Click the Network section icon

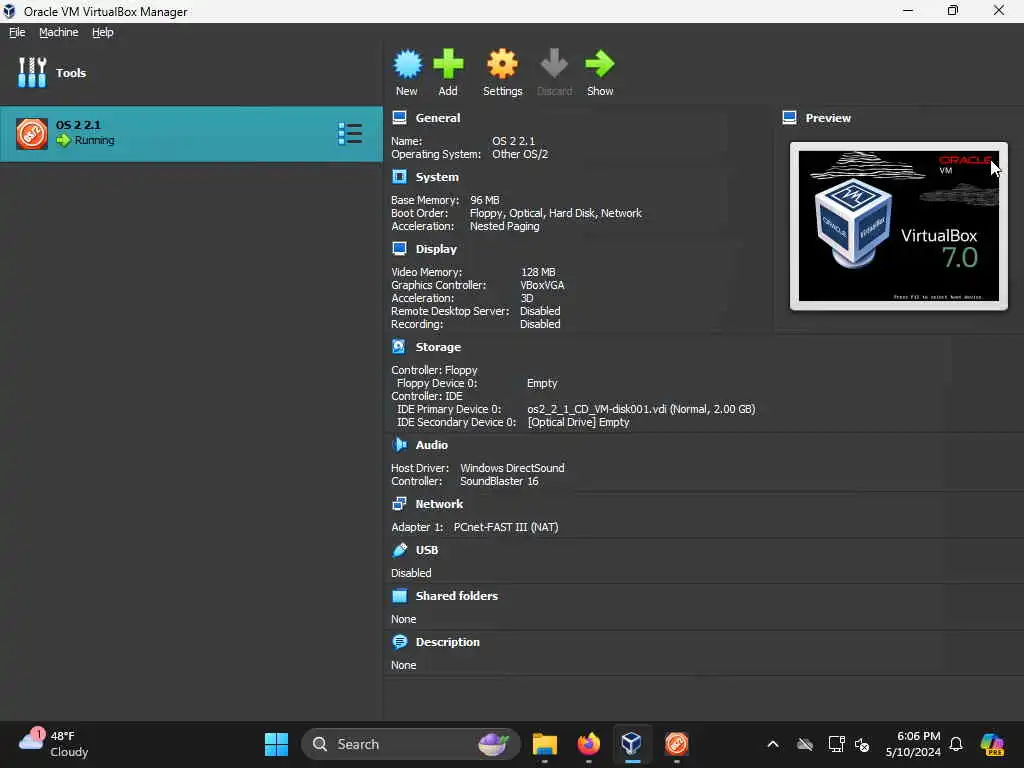coord(399,504)
